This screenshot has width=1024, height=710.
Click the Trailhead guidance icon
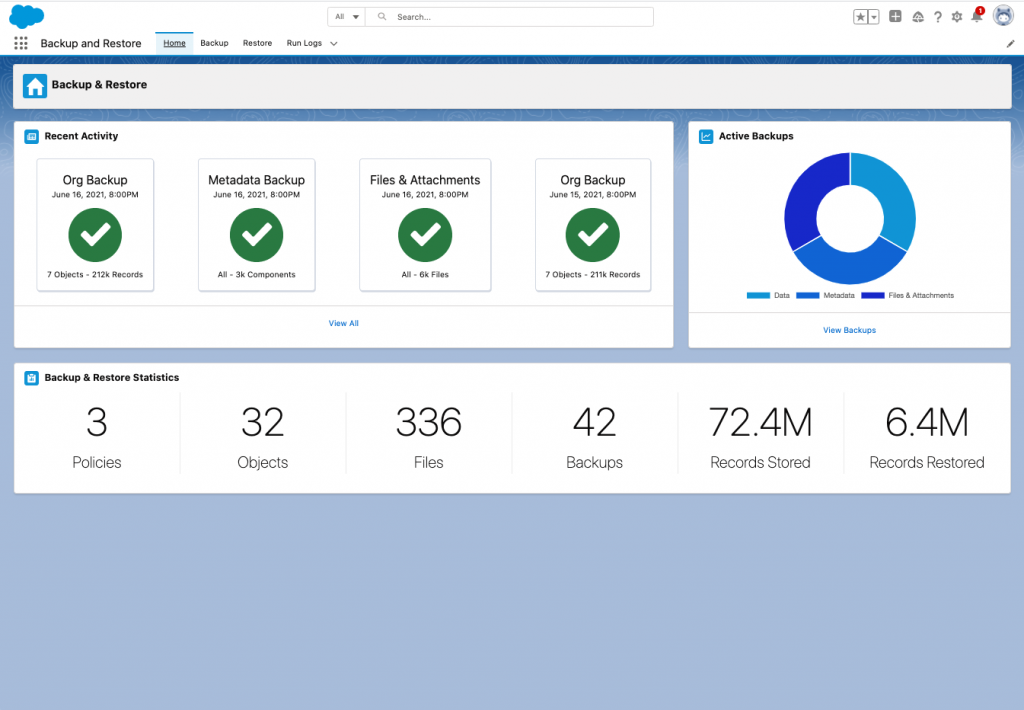(x=918, y=17)
